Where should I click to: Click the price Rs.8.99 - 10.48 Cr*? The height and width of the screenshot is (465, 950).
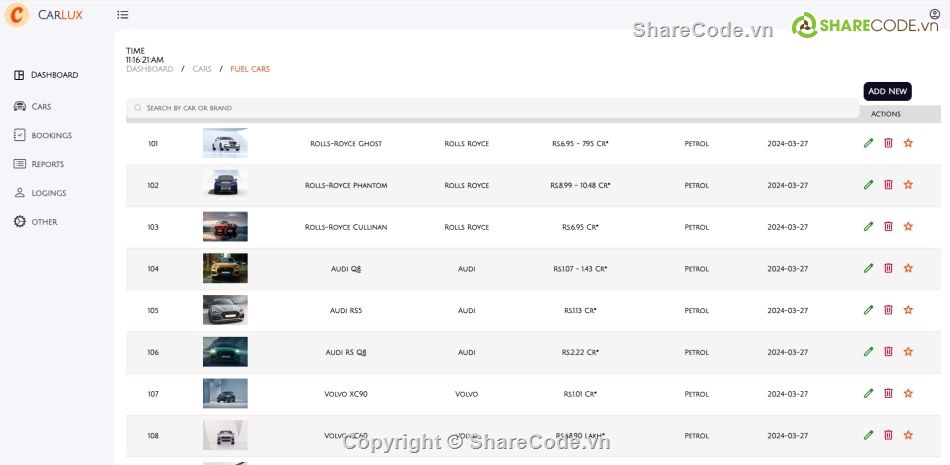pyautogui.click(x=580, y=186)
